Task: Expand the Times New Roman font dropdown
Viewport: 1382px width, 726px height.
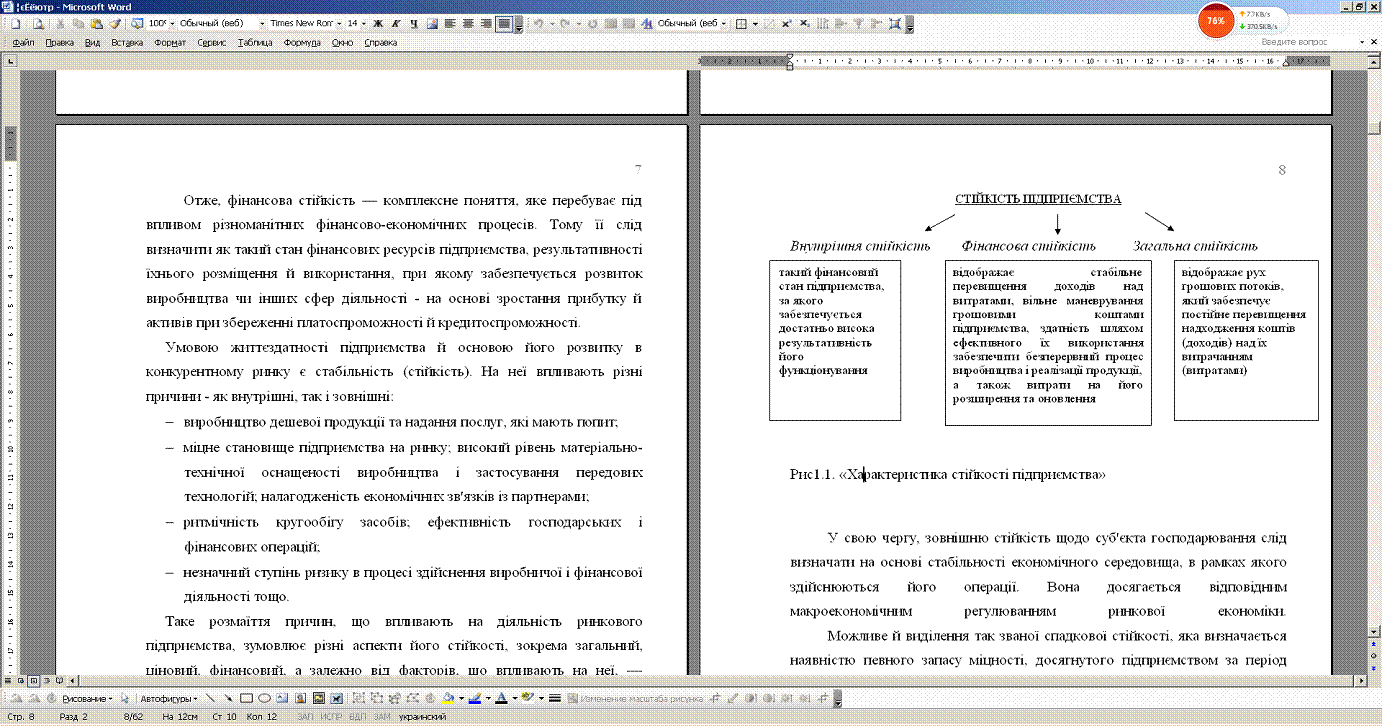Action: coord(338,23)
